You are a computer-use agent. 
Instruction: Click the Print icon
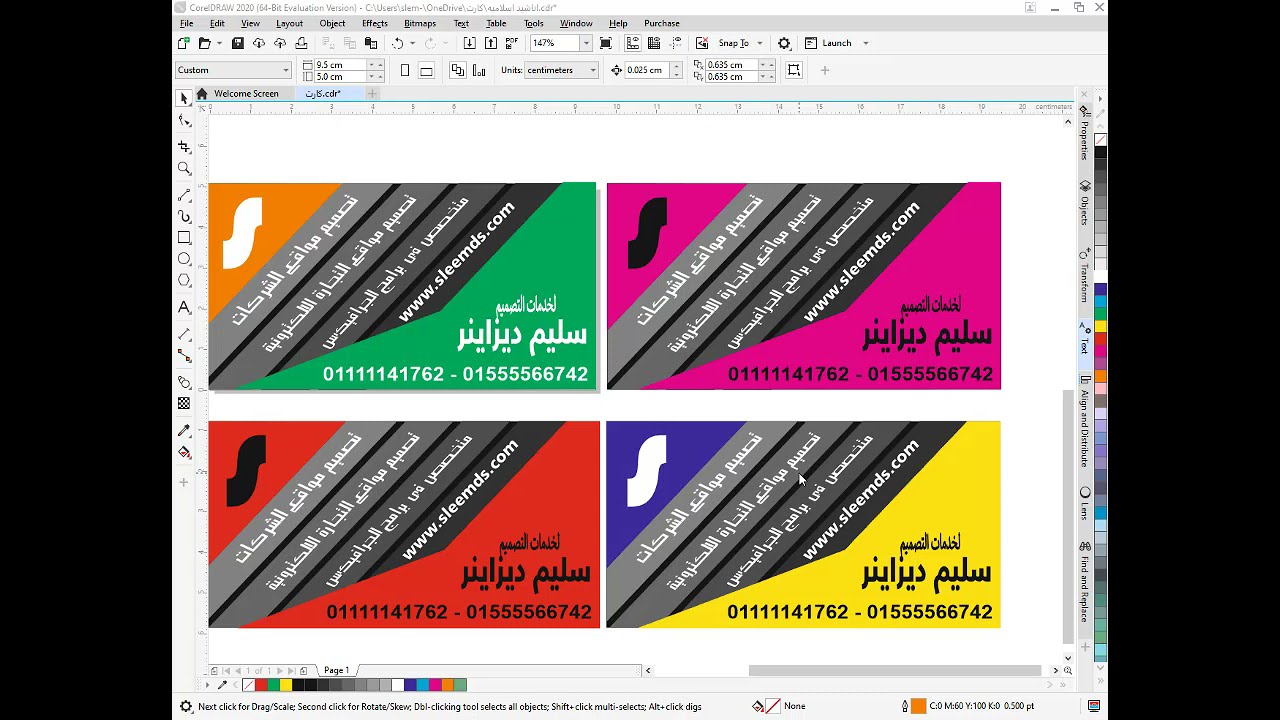click(301, 43)
